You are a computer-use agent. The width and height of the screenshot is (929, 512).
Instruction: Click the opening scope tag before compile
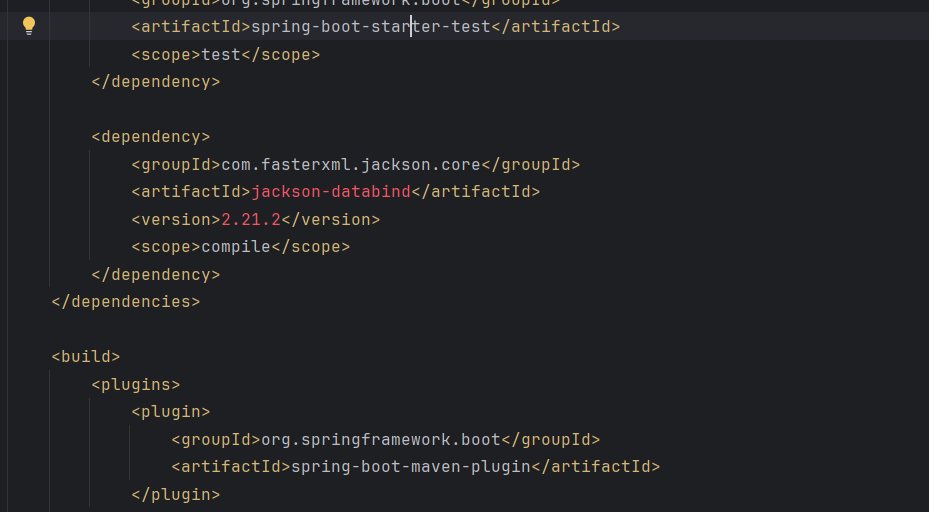tap(165, 247)
